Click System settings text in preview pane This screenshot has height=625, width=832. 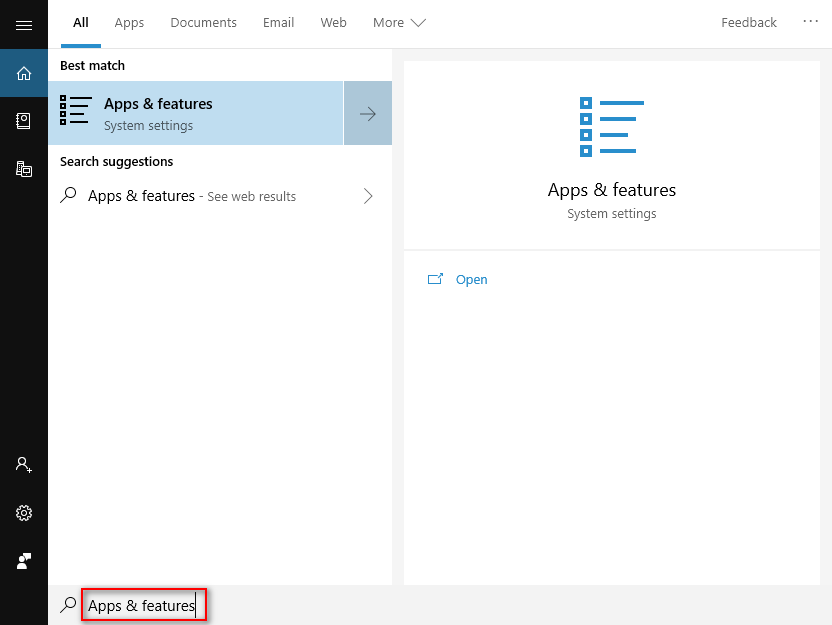612,214
